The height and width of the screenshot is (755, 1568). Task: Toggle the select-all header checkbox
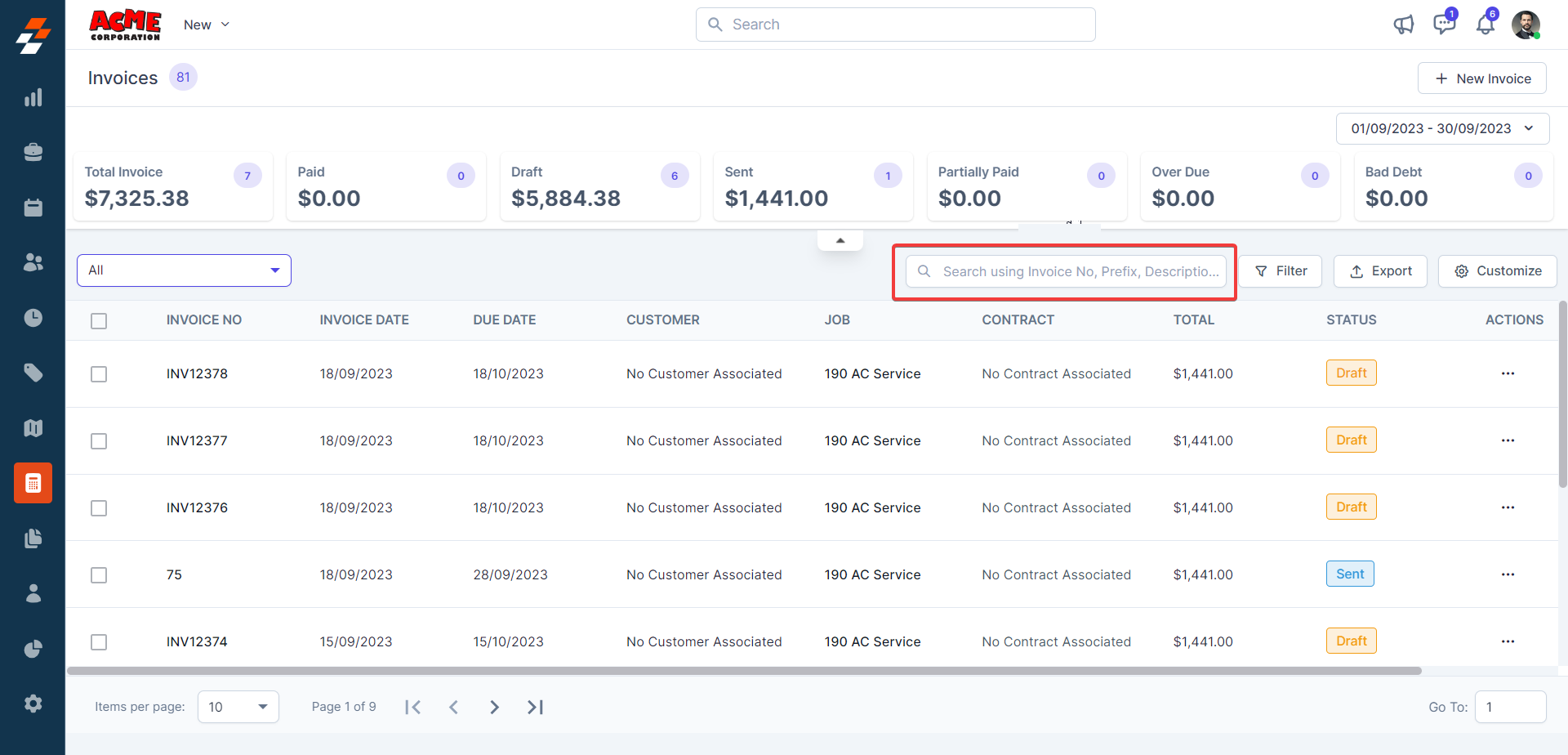[99, 321]
